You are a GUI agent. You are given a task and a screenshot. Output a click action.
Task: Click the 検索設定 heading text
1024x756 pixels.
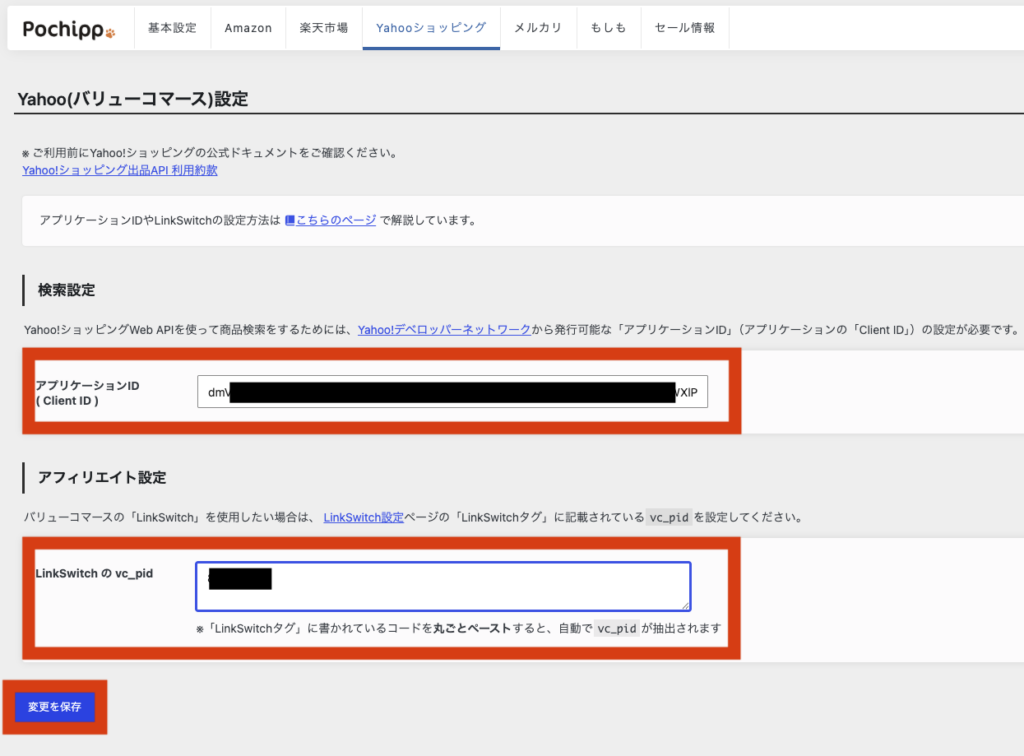(x=67, y=291)
